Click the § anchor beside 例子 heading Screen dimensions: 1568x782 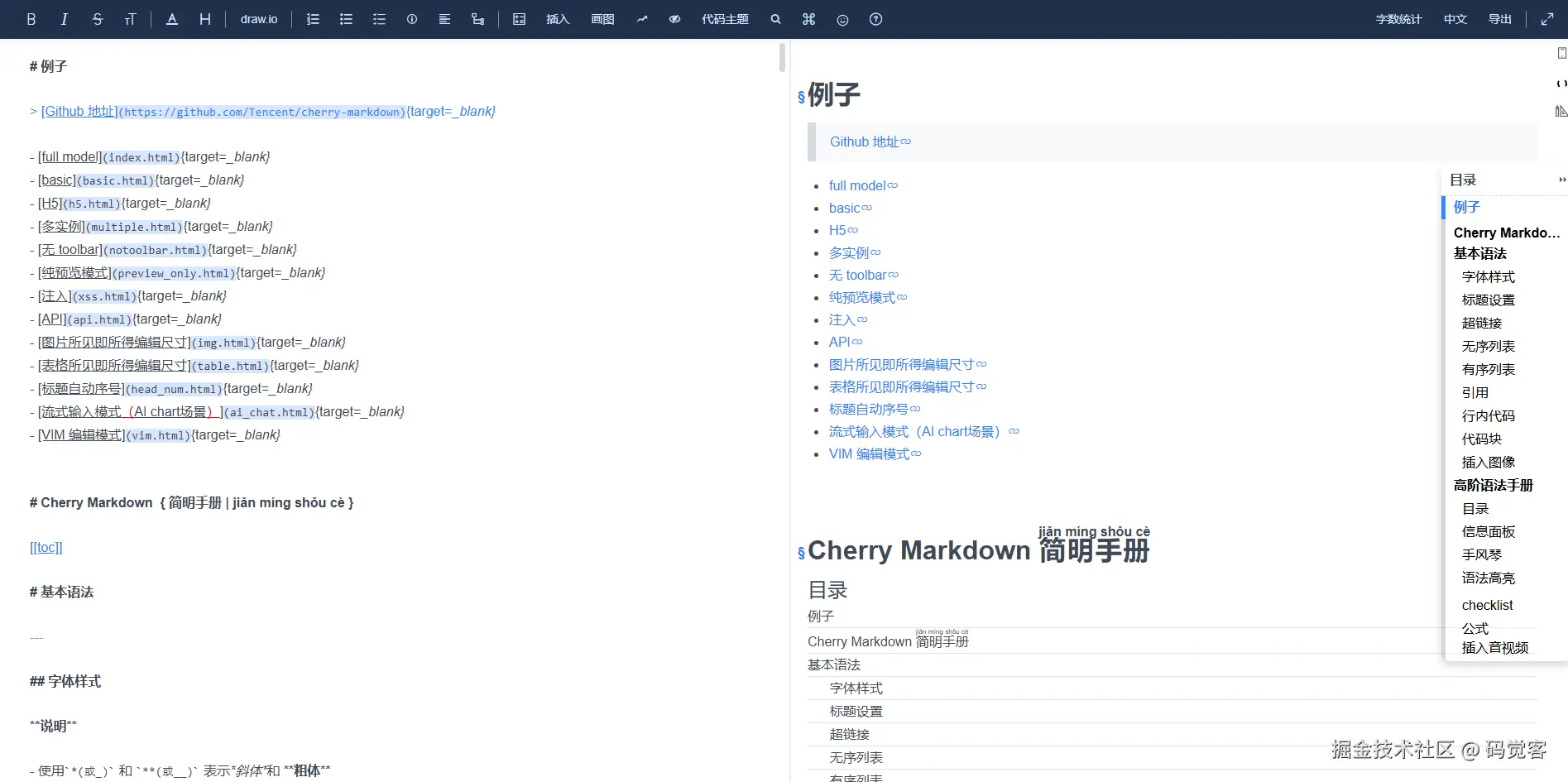click(x=801, y=97)
